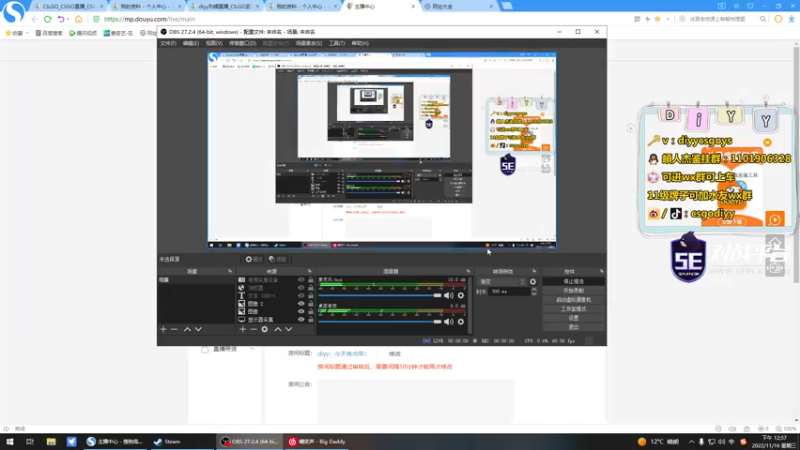The image size is (800, 450).
Task: Show hidden system tray icons chevron
Action: coord(691,442)
